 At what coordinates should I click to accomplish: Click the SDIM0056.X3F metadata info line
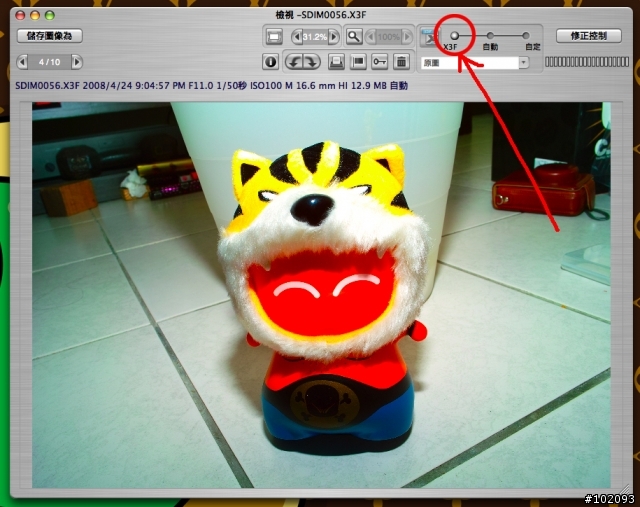point(211,86)
